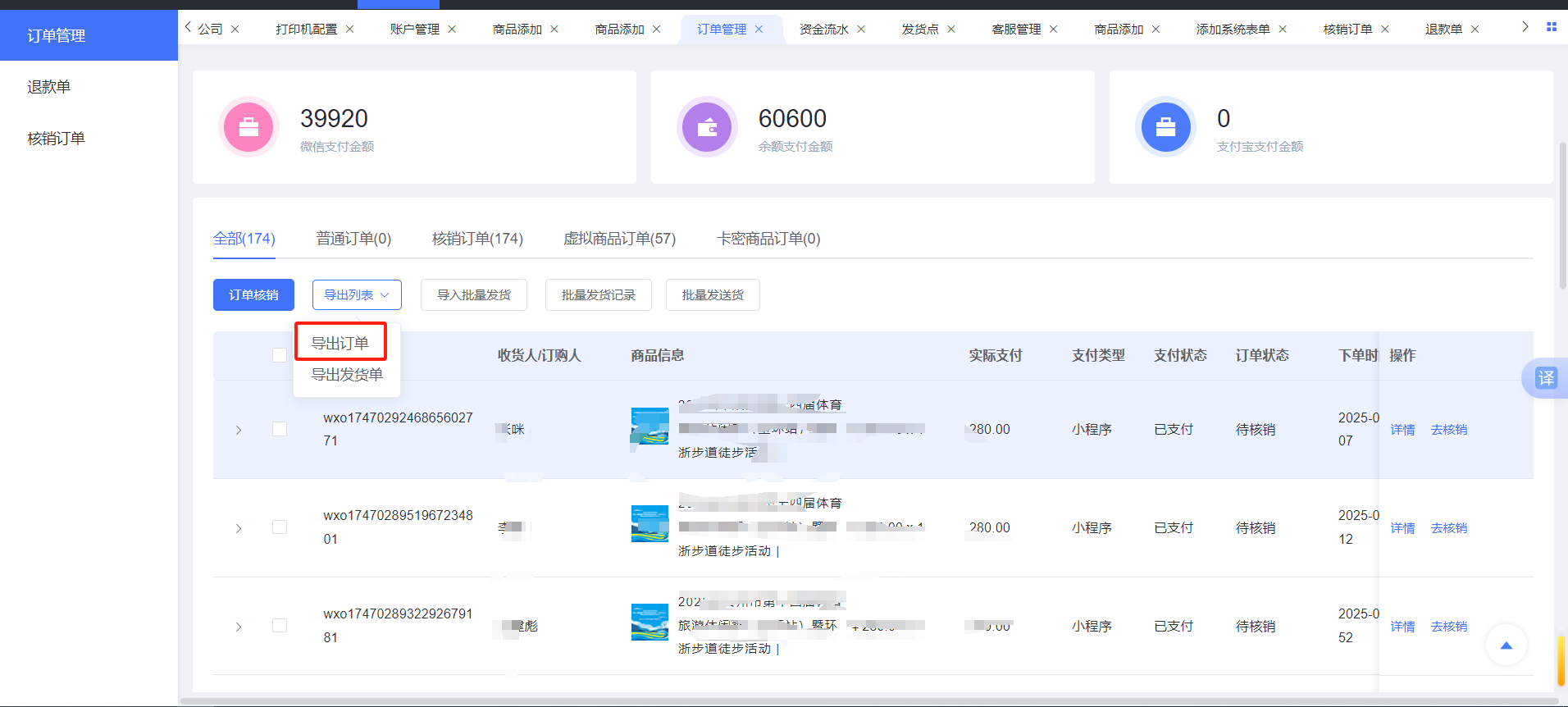Viewport: 1568px width, 707px height.
Task: Expand the row of order wxo1747028951967234801
Action: [x=239, y=528]
